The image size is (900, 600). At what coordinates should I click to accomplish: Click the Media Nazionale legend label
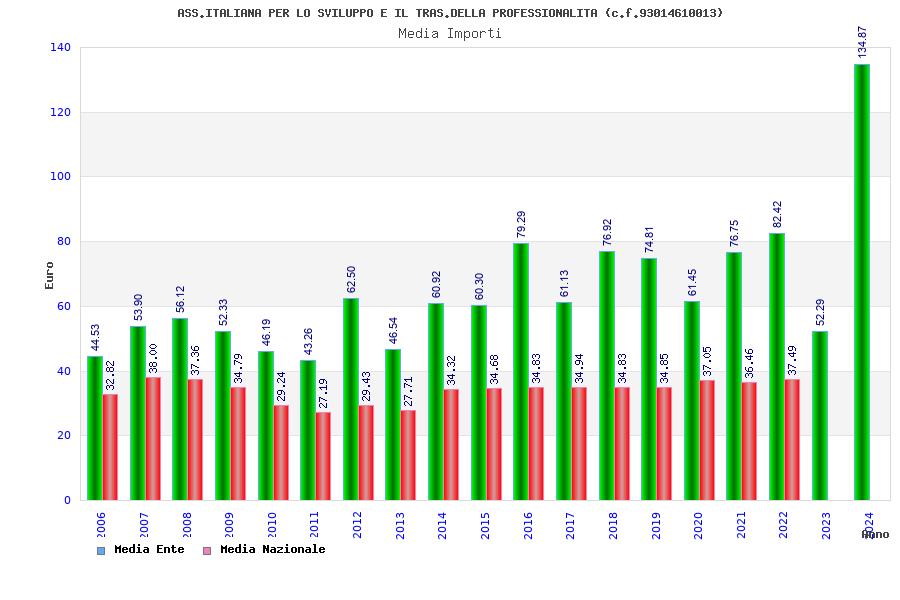[x=273, y=549]
